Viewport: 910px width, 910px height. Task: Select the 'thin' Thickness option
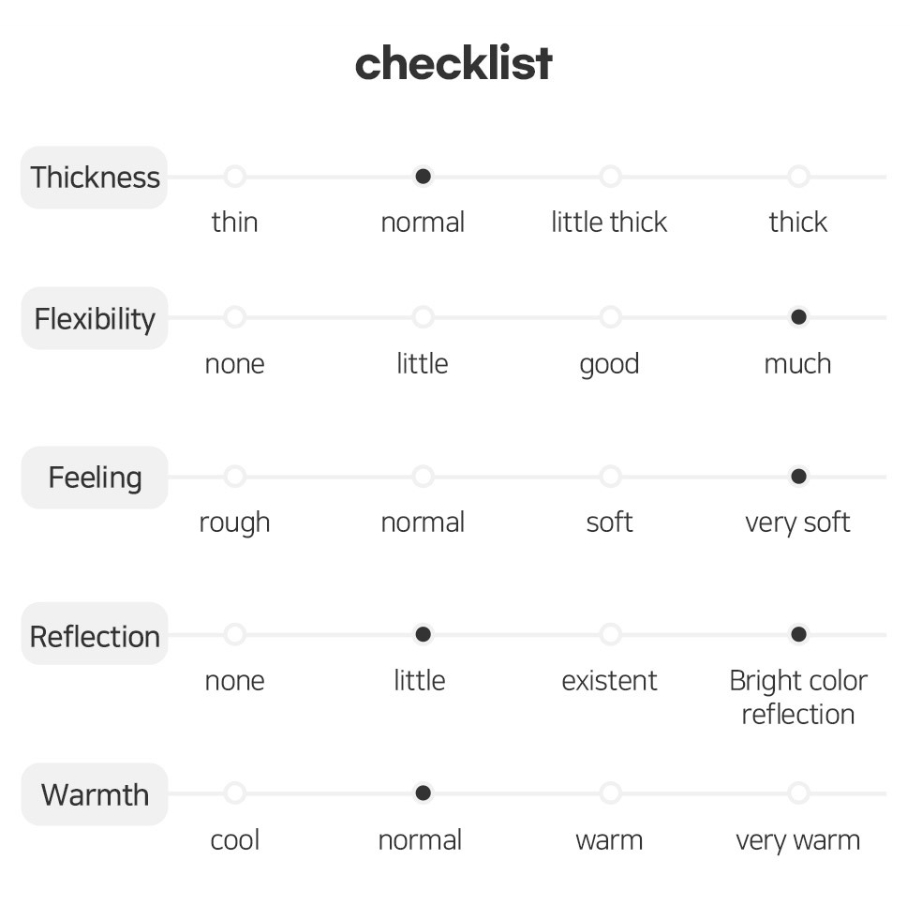point(235,176)
